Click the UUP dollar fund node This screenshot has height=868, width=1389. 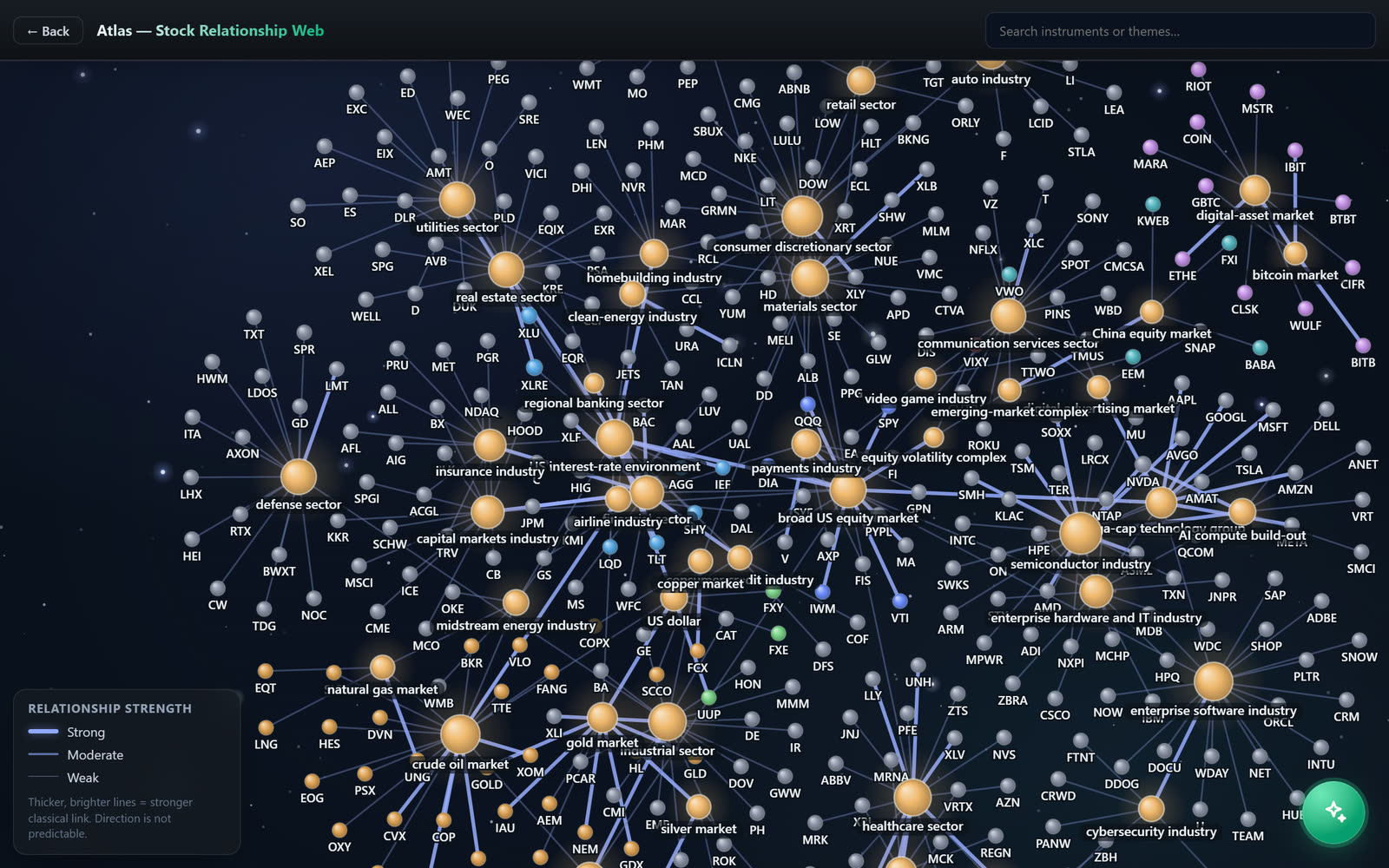(708, 698)
